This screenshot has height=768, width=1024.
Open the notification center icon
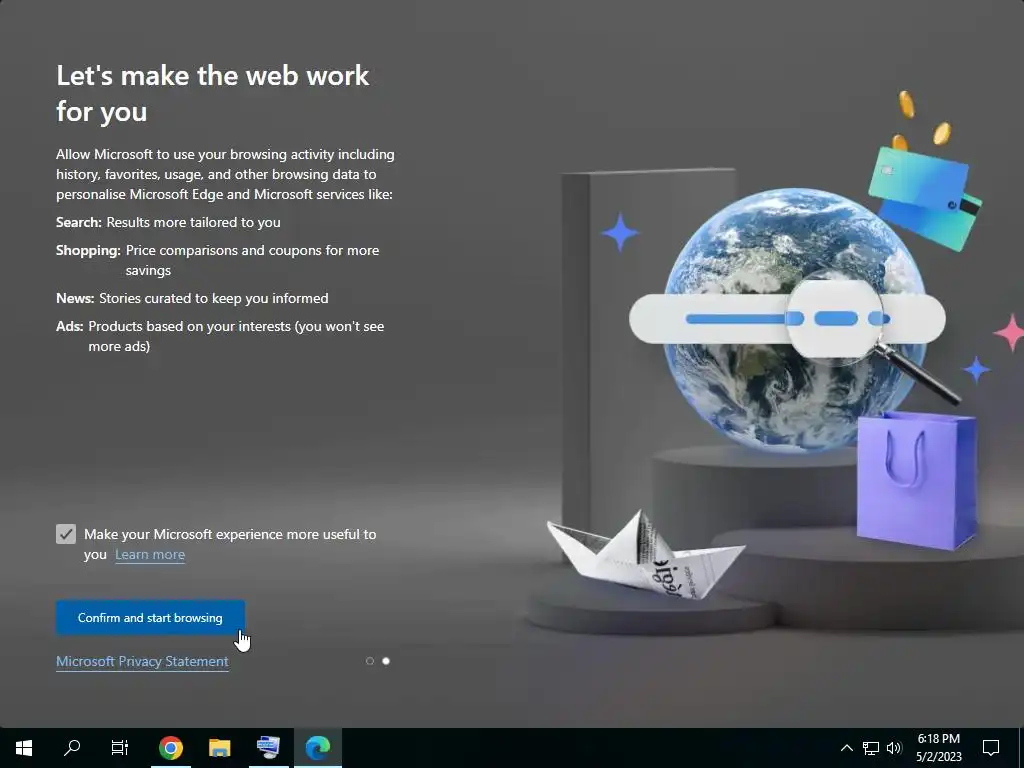[x=991, y=748]
